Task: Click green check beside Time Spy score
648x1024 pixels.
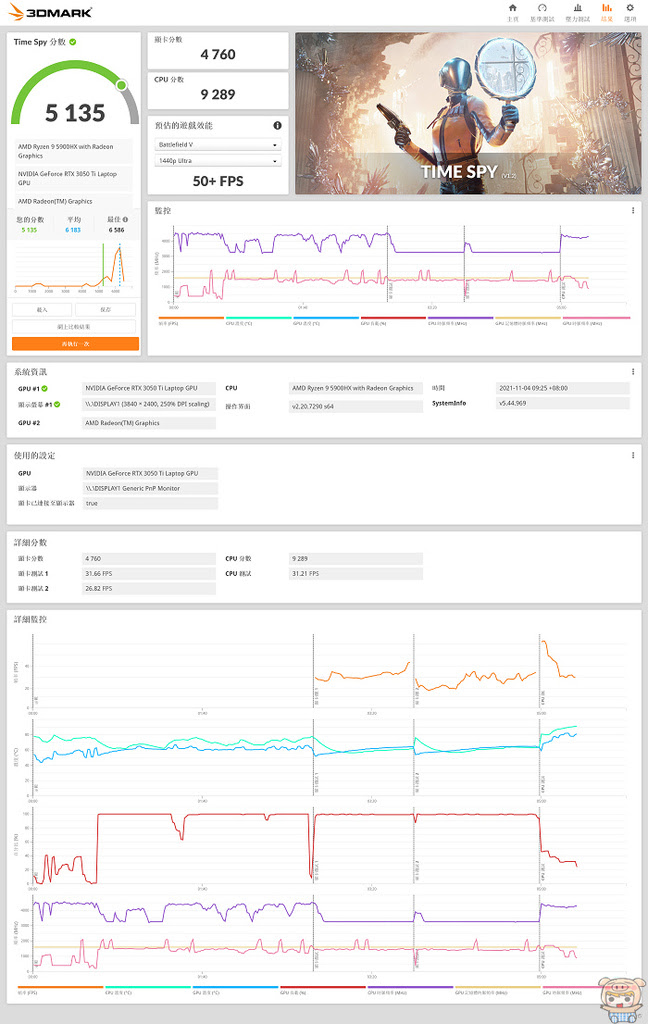Action: click(x=73, y=42)
